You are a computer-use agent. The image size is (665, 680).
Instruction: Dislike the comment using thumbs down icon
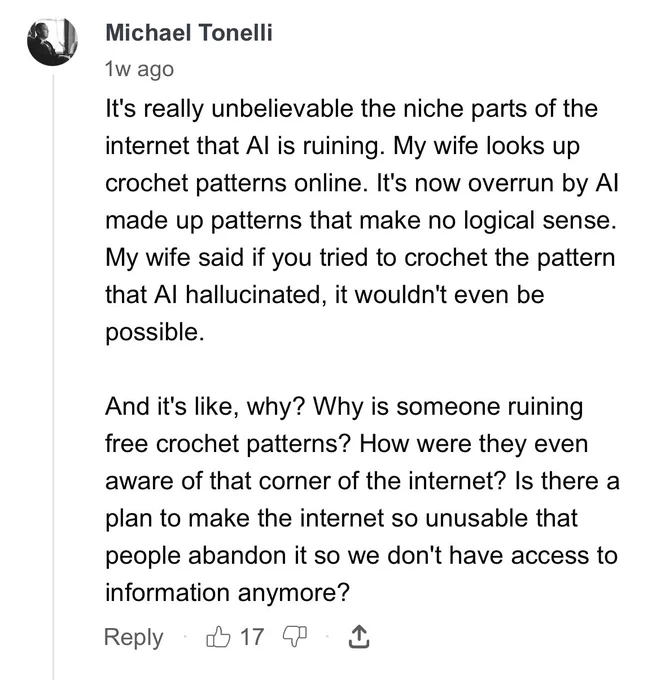tap(295, 637)
